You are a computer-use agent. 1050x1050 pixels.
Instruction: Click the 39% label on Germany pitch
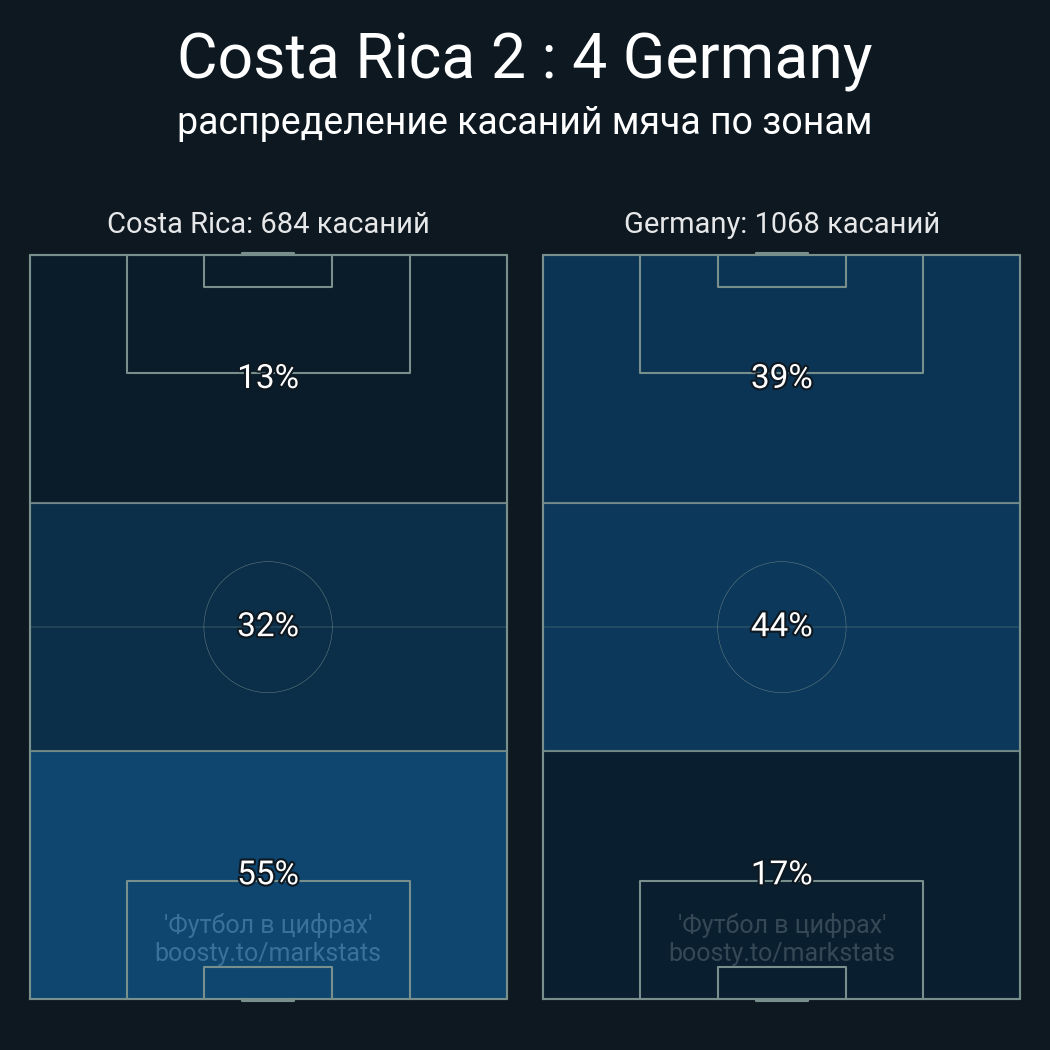781,377
